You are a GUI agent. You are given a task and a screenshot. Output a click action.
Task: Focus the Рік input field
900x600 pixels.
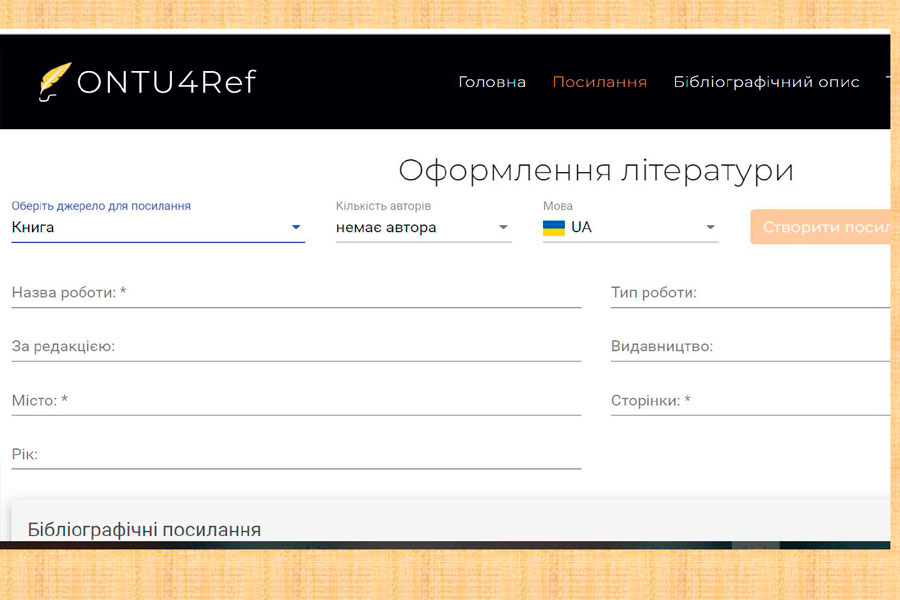point(296,455)
